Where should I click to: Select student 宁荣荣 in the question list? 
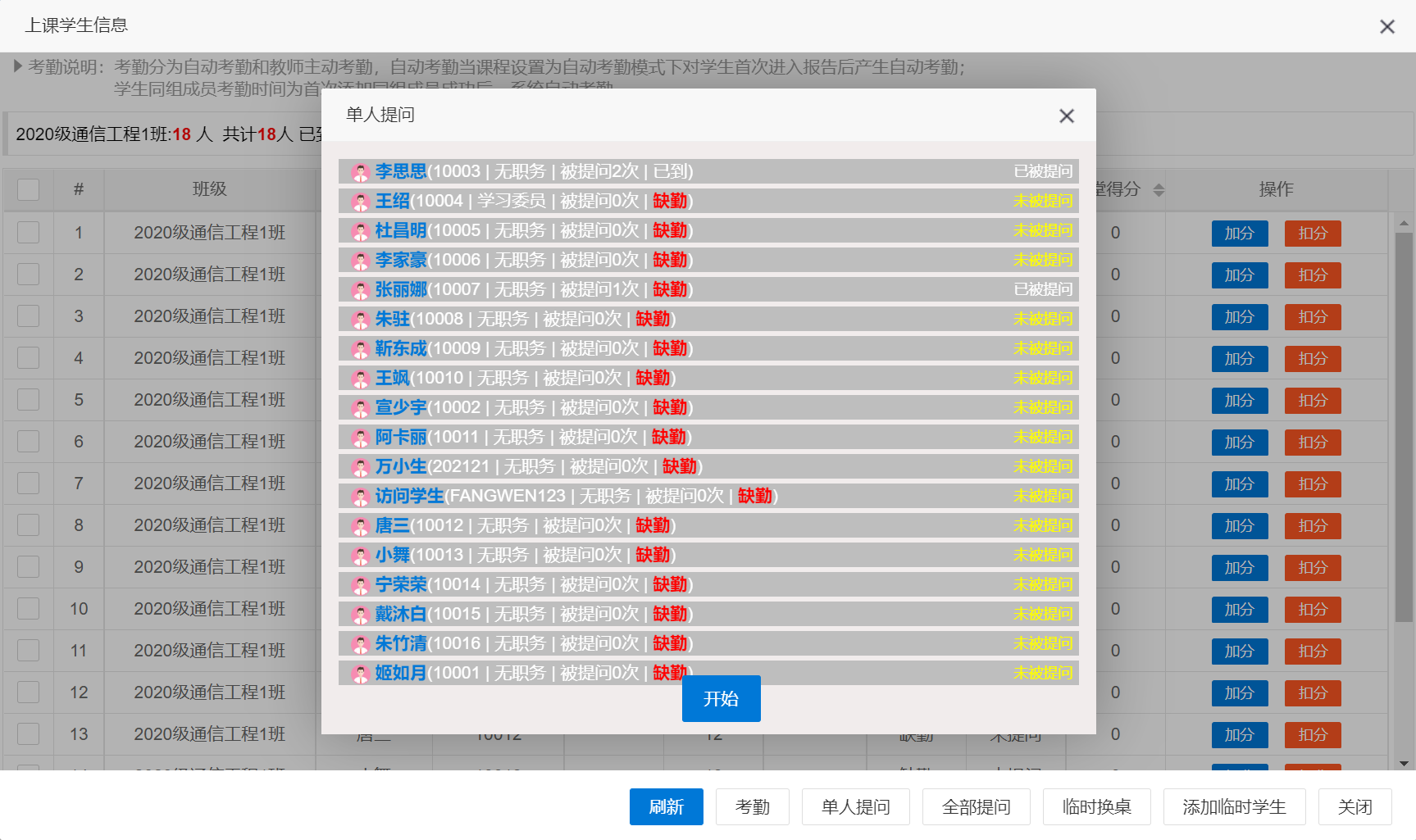pos(401,584)
